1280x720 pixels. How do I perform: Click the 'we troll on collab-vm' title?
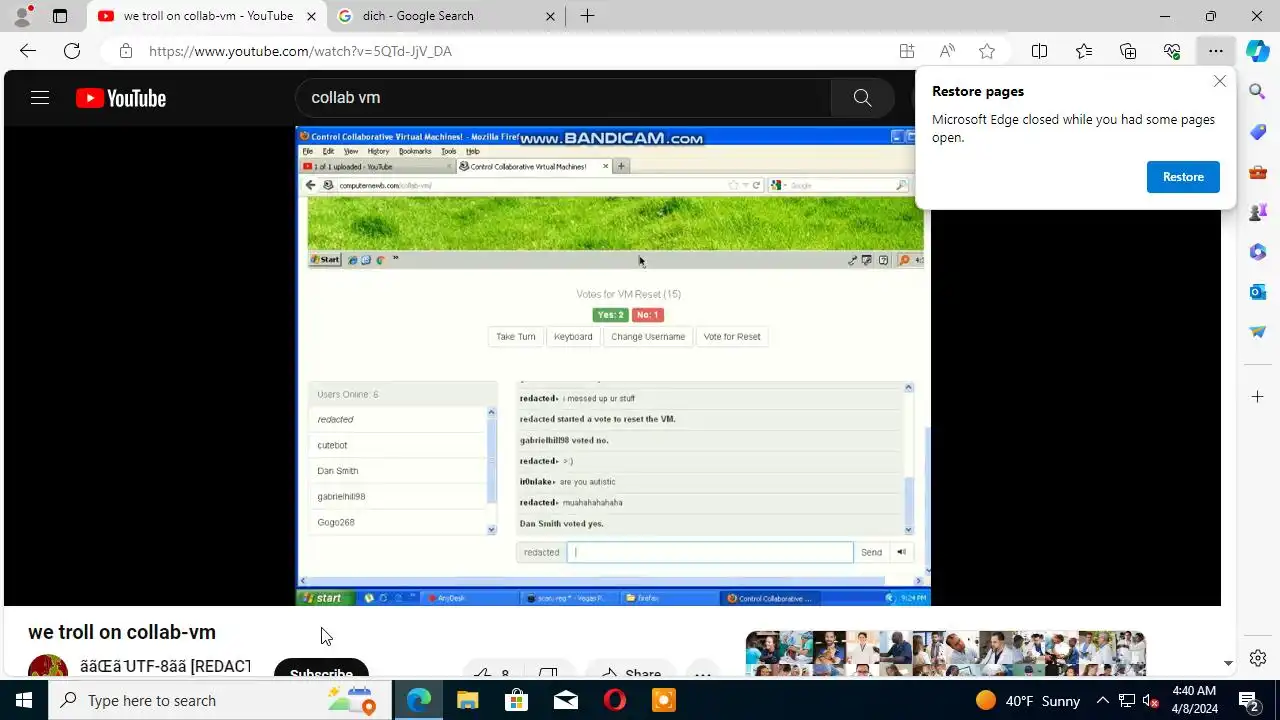[122, 632]
